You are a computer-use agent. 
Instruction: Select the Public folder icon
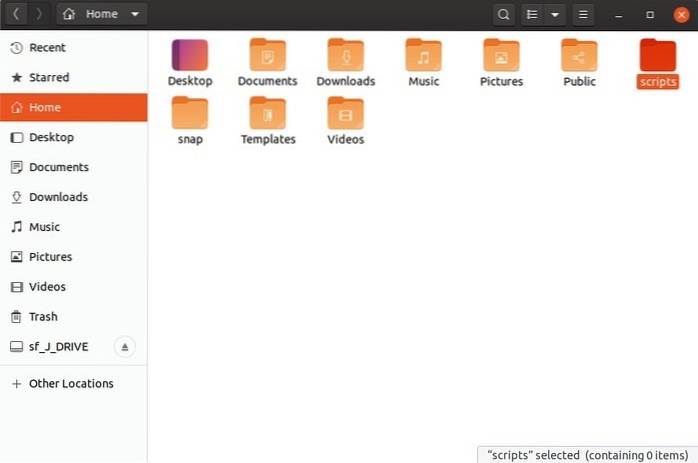point(579,56)
